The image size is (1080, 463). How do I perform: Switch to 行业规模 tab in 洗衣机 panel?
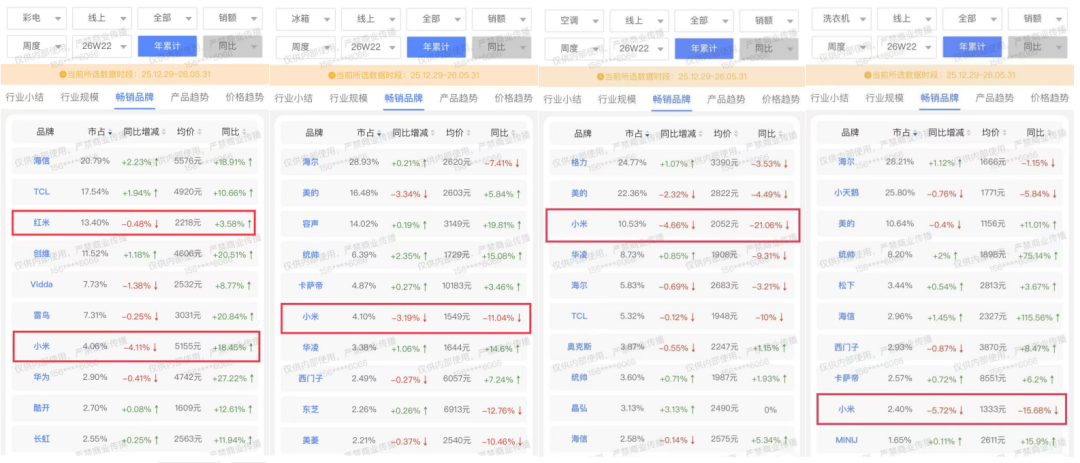pyautogui.click(x=885, y=98)
